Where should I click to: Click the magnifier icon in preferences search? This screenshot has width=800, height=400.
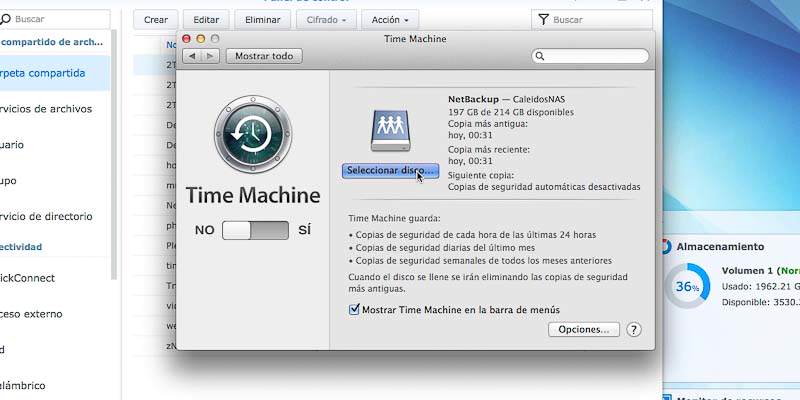[x=540, y=56]
